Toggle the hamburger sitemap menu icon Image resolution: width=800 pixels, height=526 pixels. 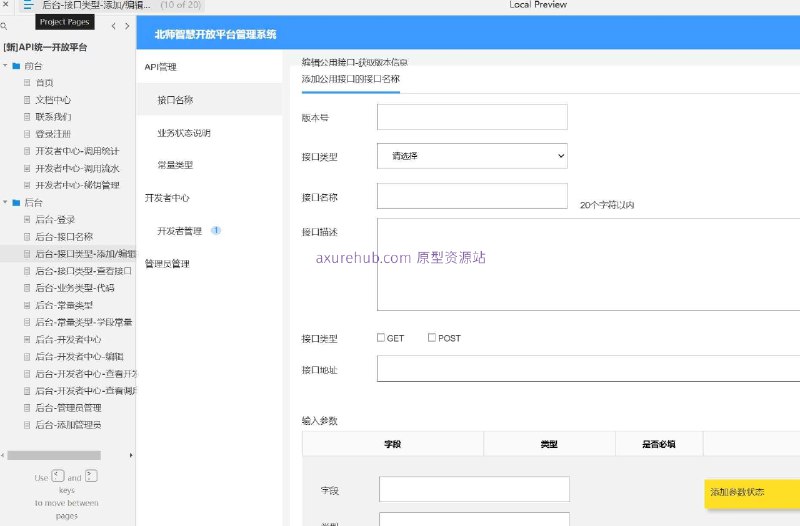(28, 5)
